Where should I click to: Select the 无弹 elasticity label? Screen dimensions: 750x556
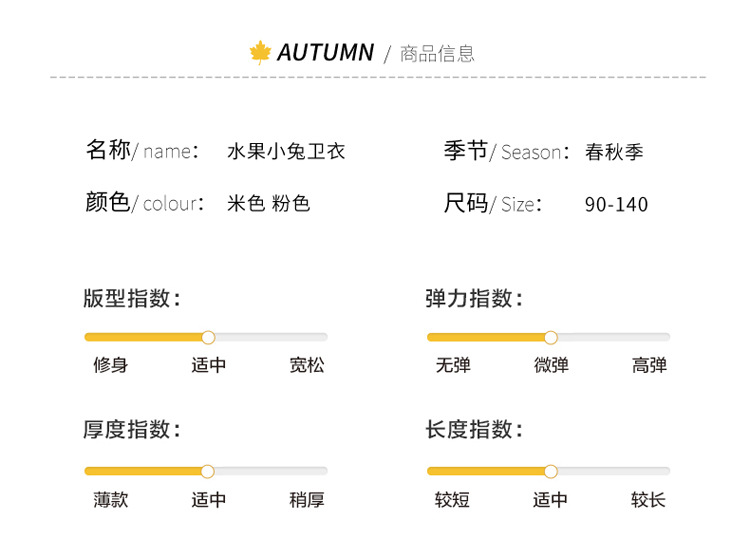coord(453,365)
